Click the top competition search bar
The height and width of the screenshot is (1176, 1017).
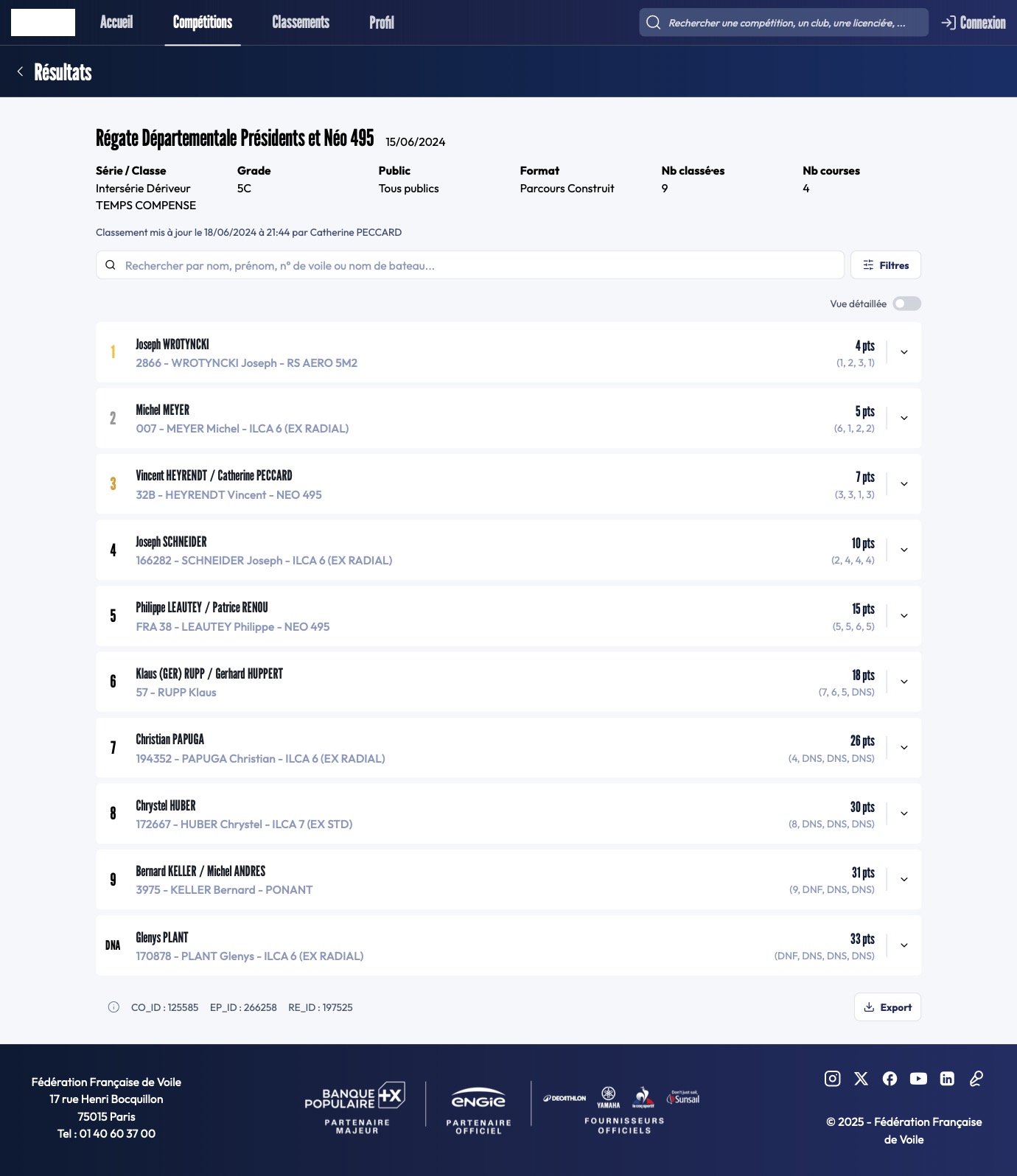click(785, 23)
